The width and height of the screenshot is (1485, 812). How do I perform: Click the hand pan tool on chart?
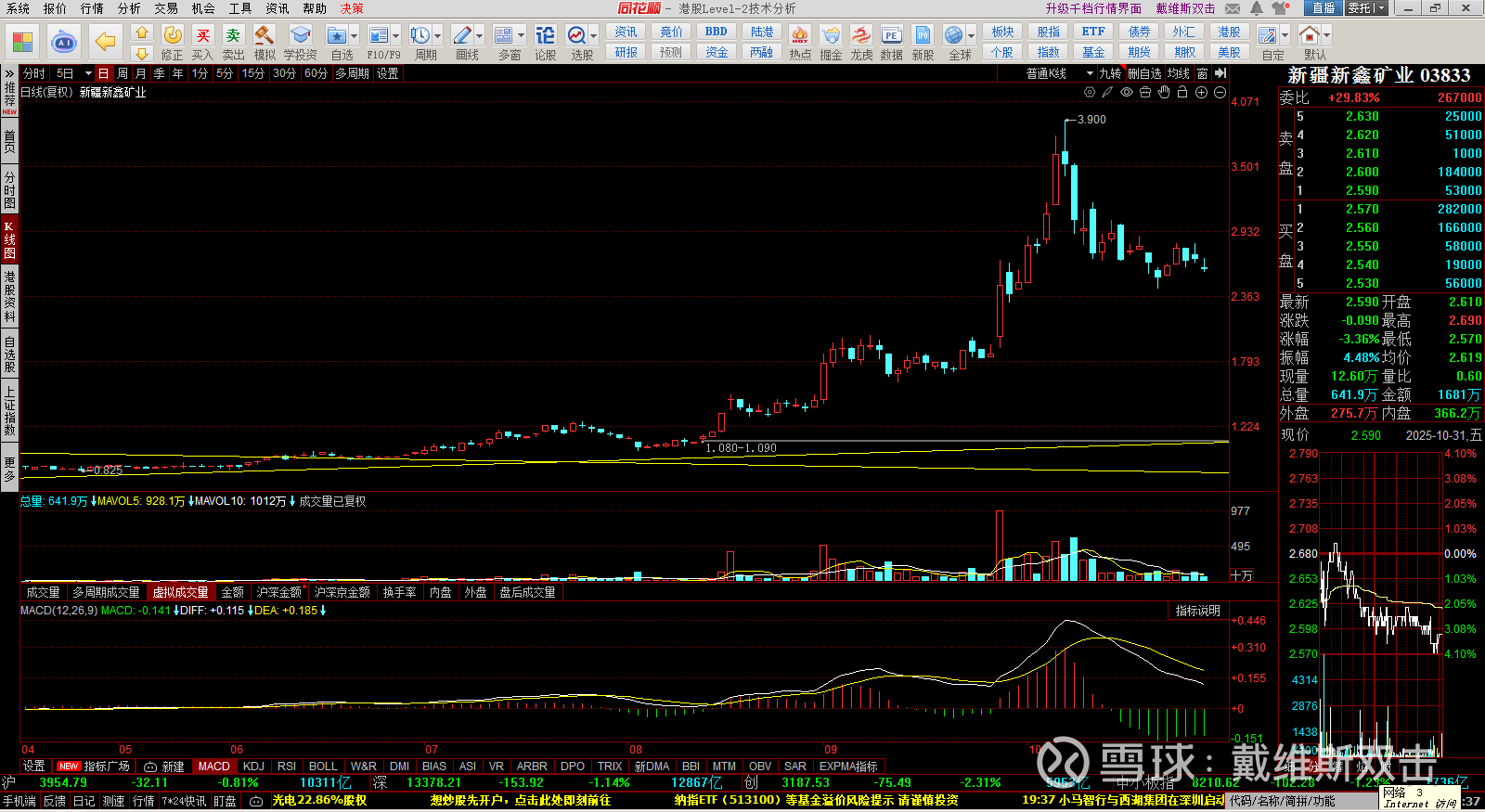[1164, 93]
